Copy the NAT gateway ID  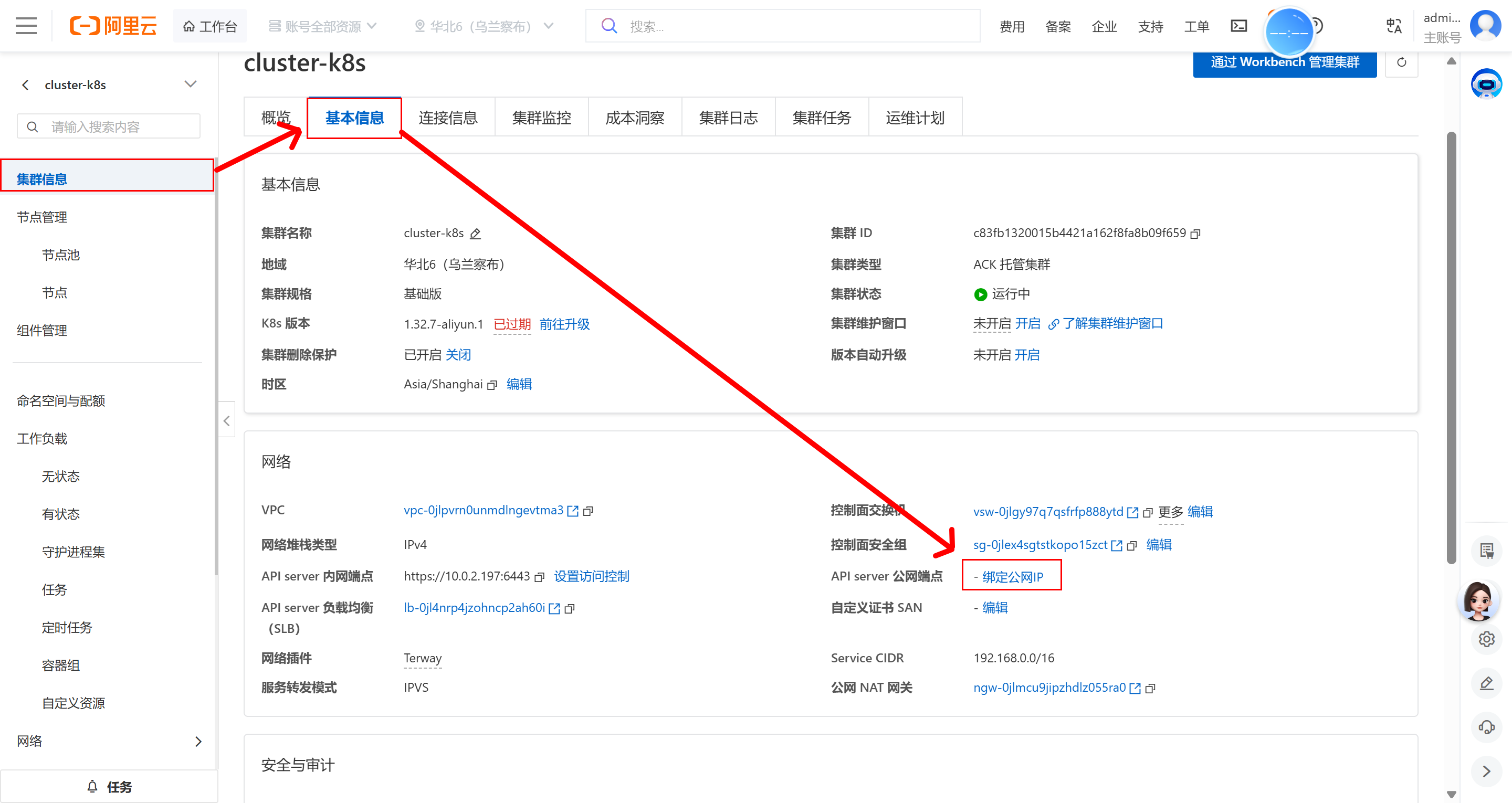click(x=1150, y=688)
